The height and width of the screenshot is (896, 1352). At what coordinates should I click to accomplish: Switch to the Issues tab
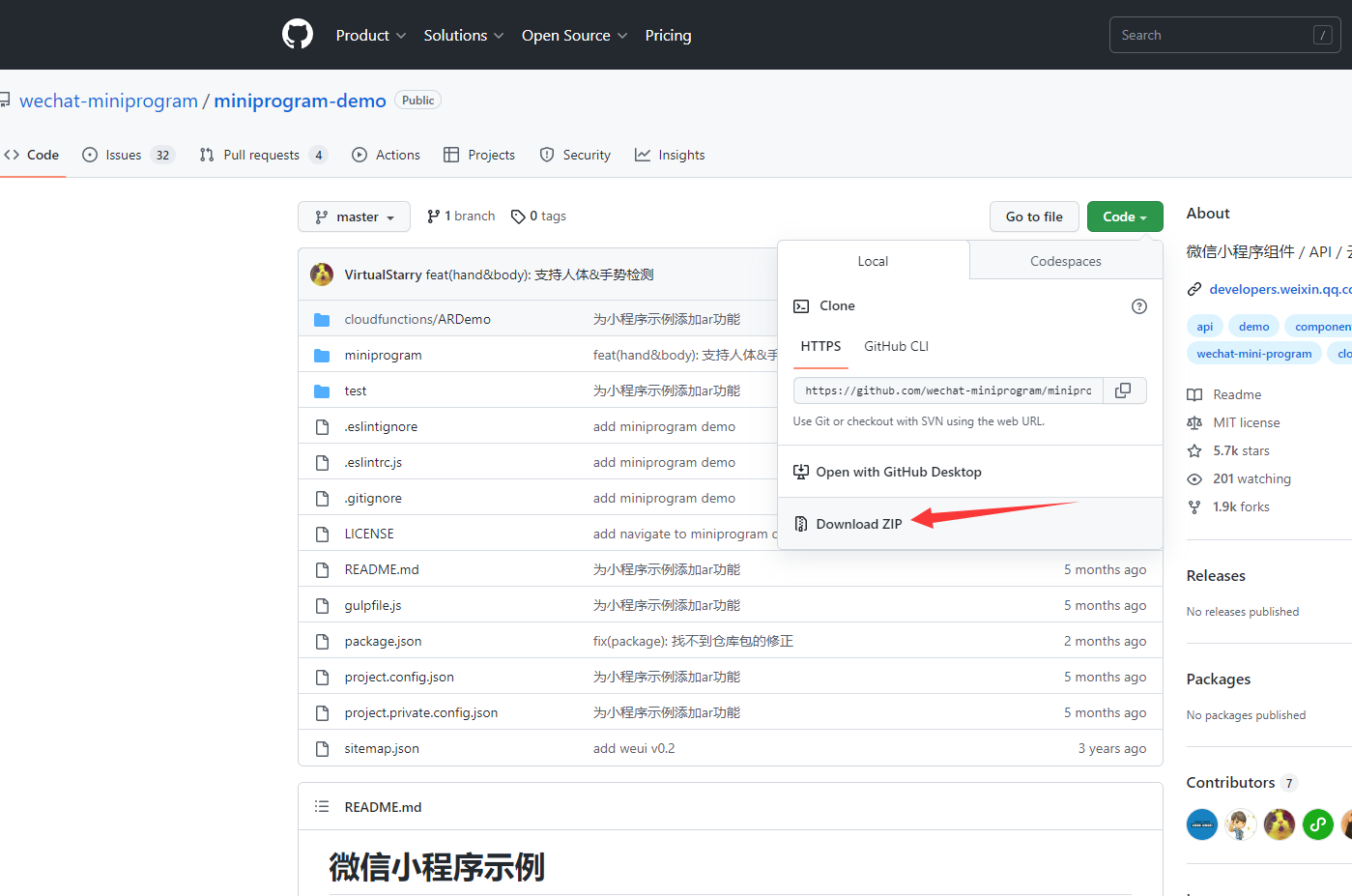pos(129,155)
